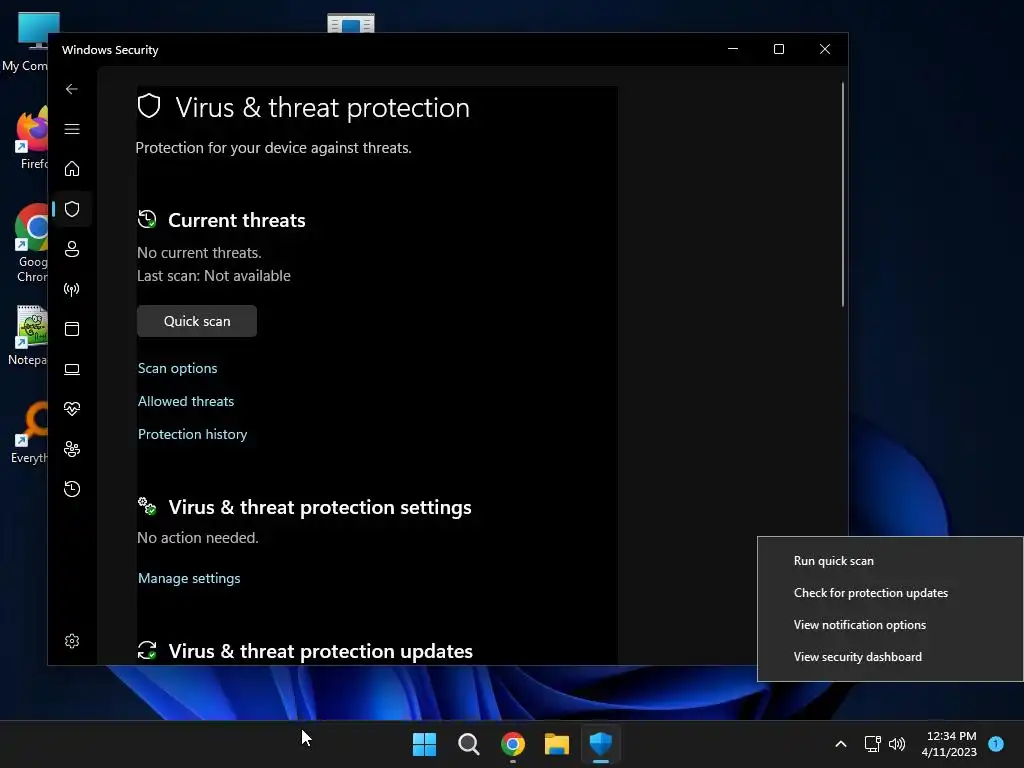
Task: Open App & browser control icon
Action: click(x=72, y=329)
